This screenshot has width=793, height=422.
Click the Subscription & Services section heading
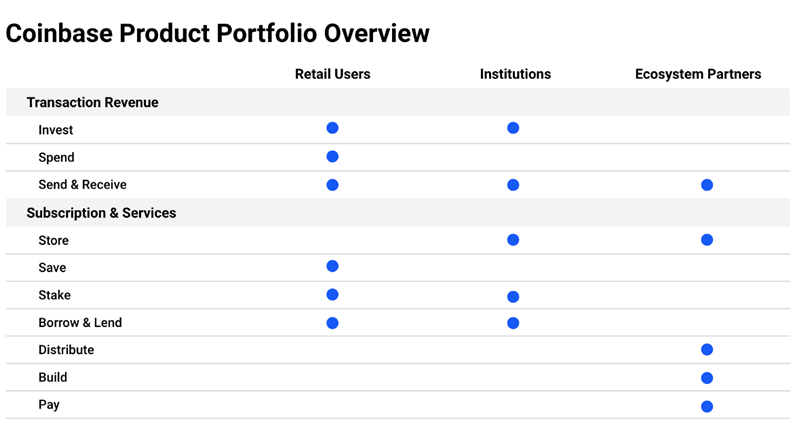[101, 213]
